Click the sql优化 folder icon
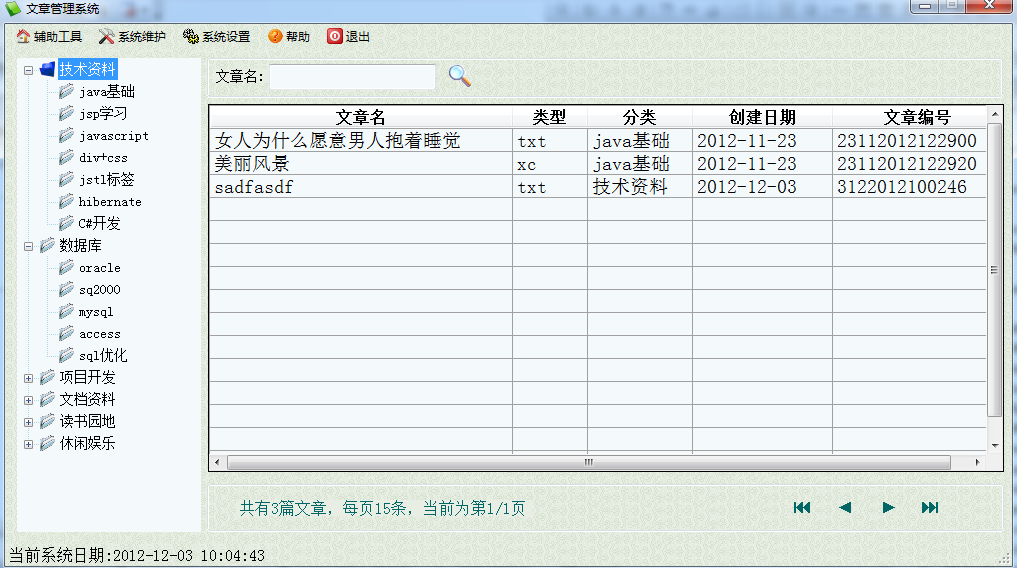1017x568 pixels. coord(66,355)
